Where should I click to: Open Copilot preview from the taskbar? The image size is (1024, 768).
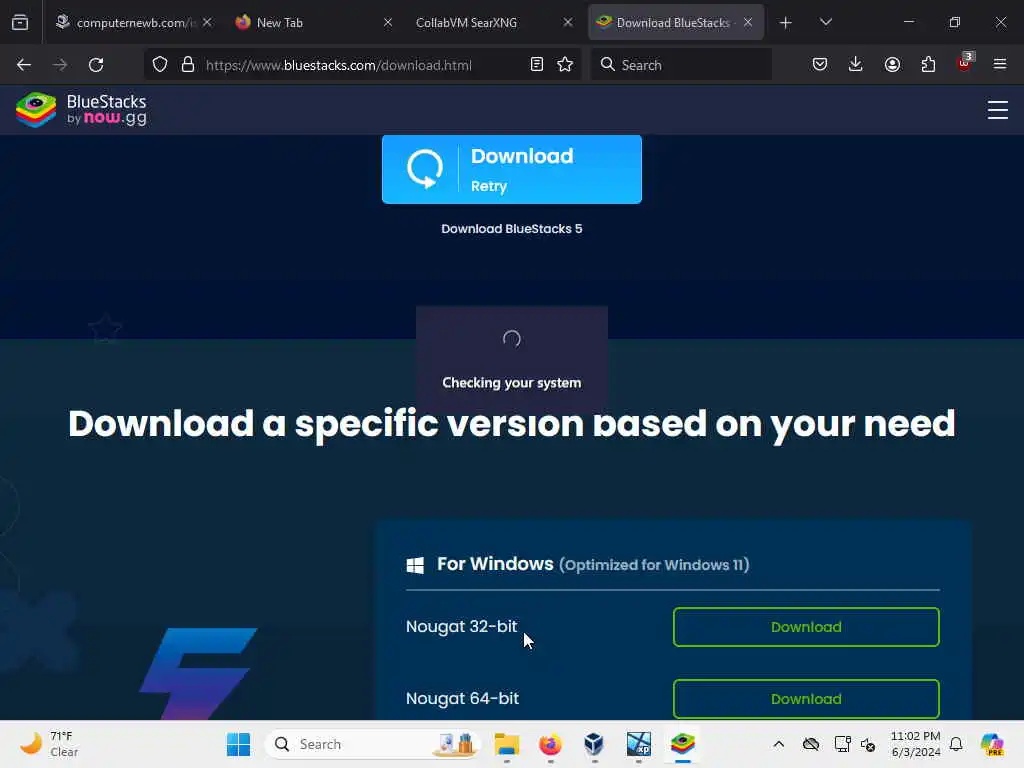tap(992, 744)
